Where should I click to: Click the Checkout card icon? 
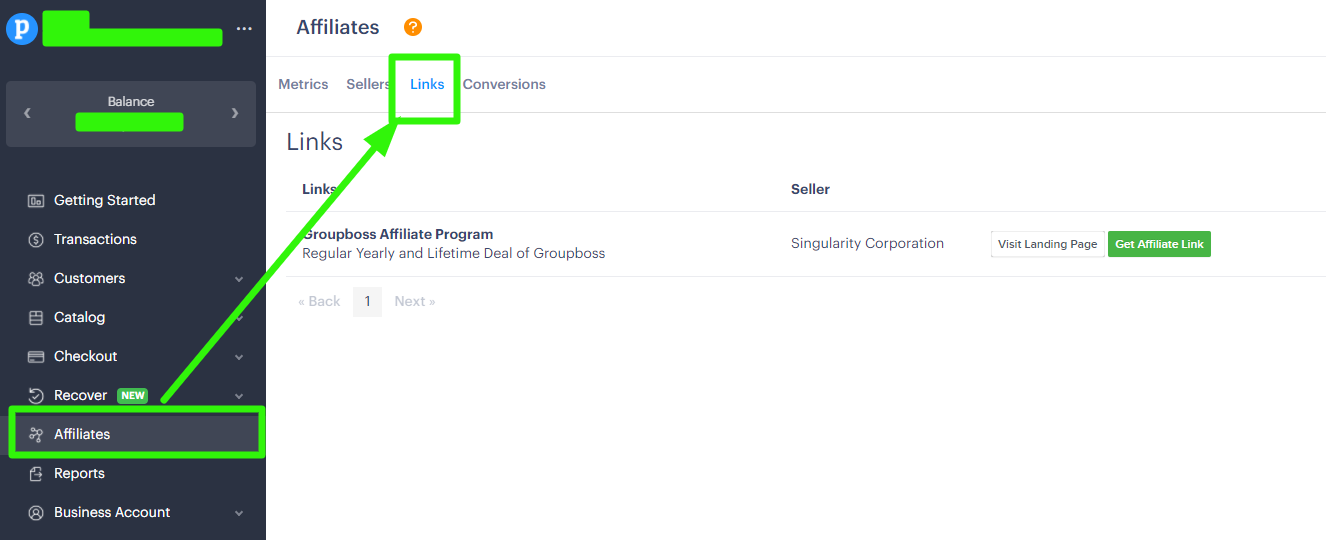coord(36,356)
